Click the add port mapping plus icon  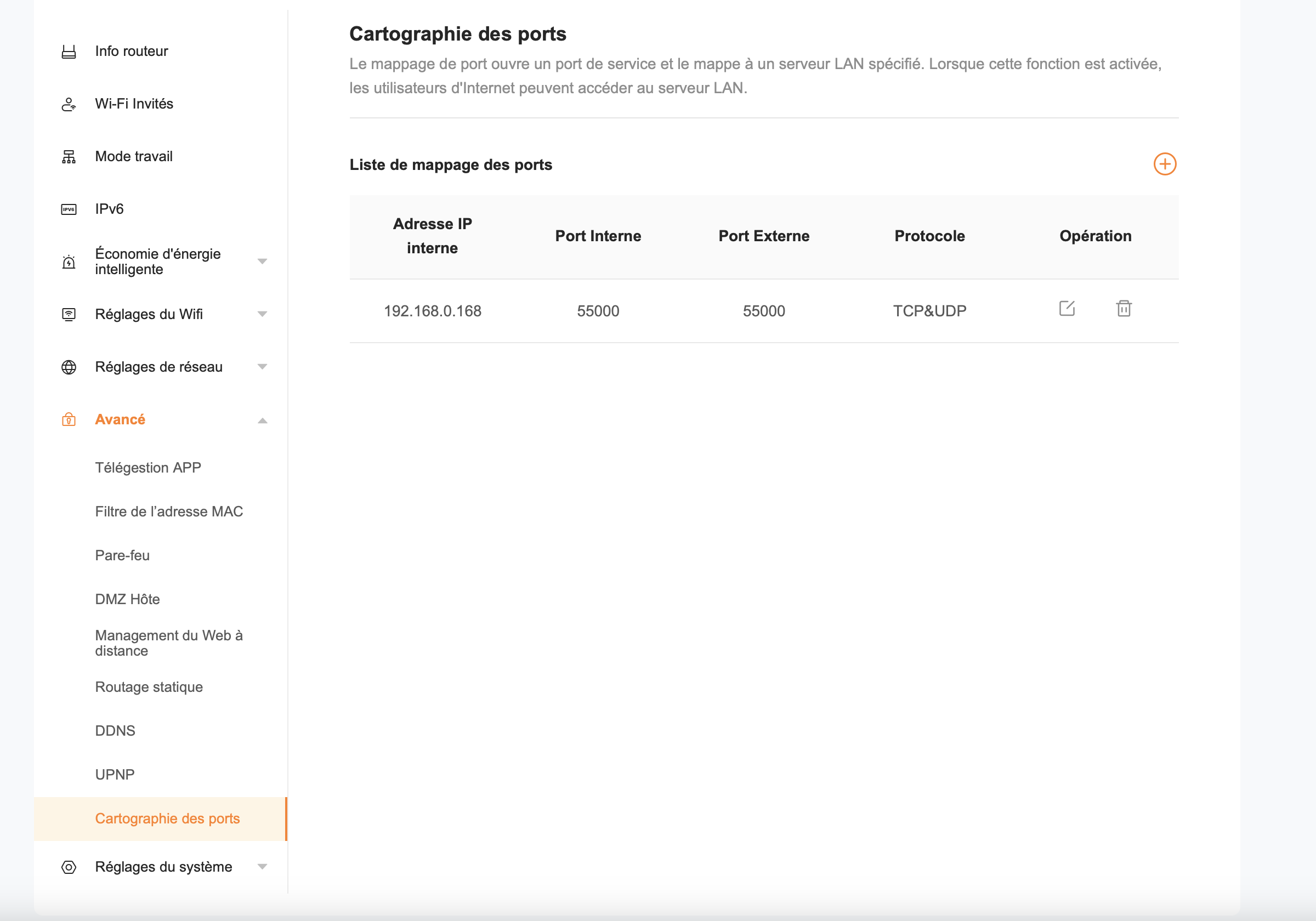(1164, 164)
